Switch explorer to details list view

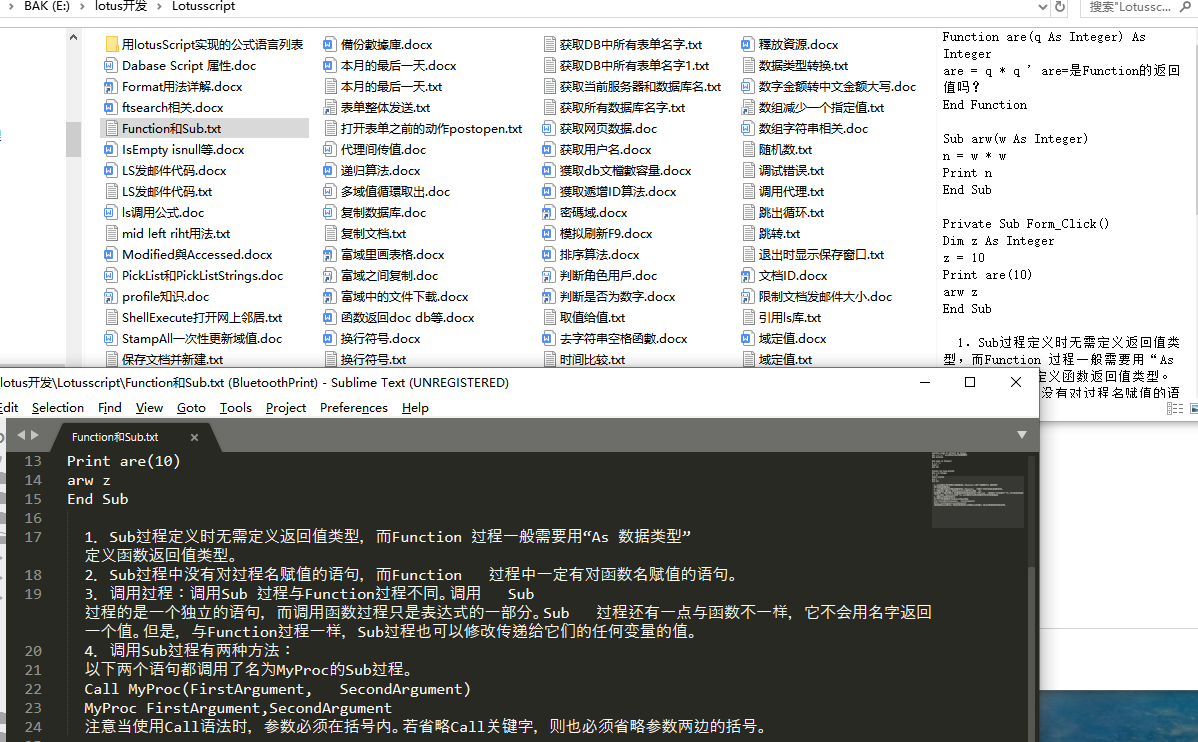click(x=1175, y=408)
